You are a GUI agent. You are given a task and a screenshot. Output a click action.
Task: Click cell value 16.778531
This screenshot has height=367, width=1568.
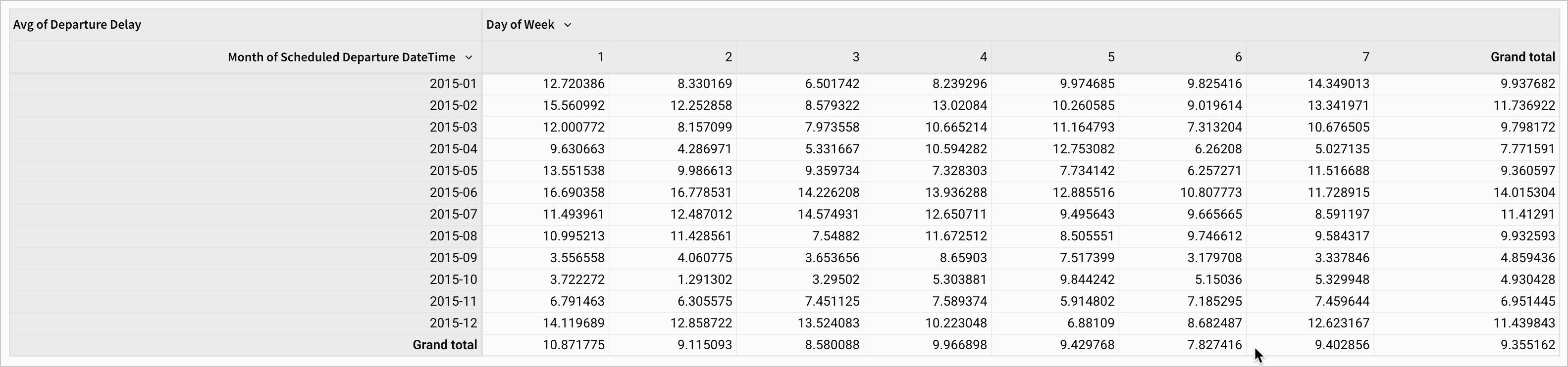[701, 192]
